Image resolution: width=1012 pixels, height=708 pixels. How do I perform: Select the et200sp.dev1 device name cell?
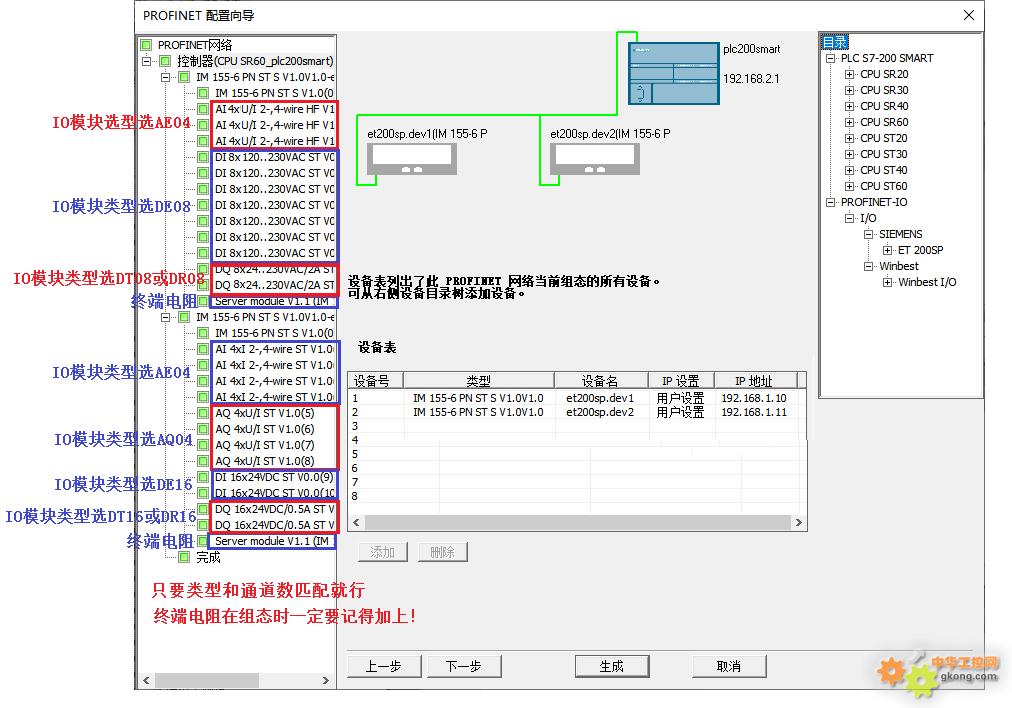pyautogui.click(x=600, y=398)
